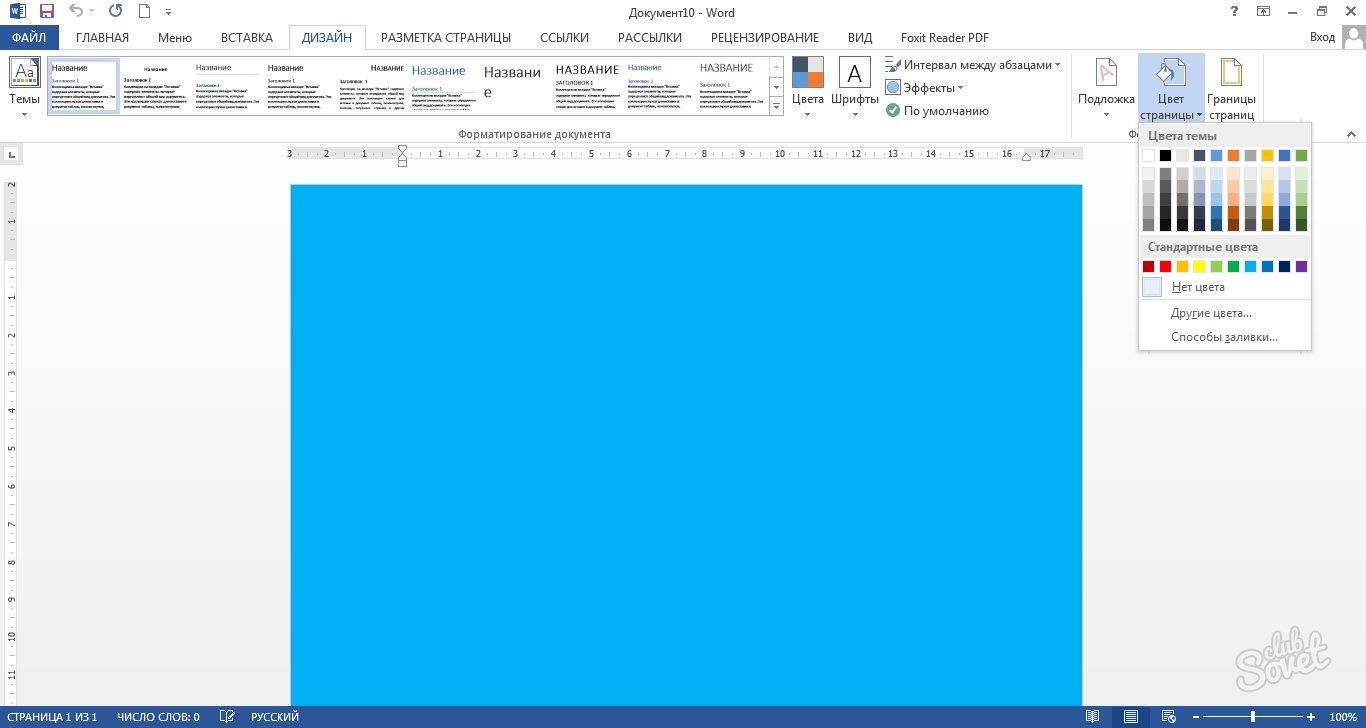The image size is (1366, 728).
Task: Choose Другие цвета... option
Action: coord(1211,313)
